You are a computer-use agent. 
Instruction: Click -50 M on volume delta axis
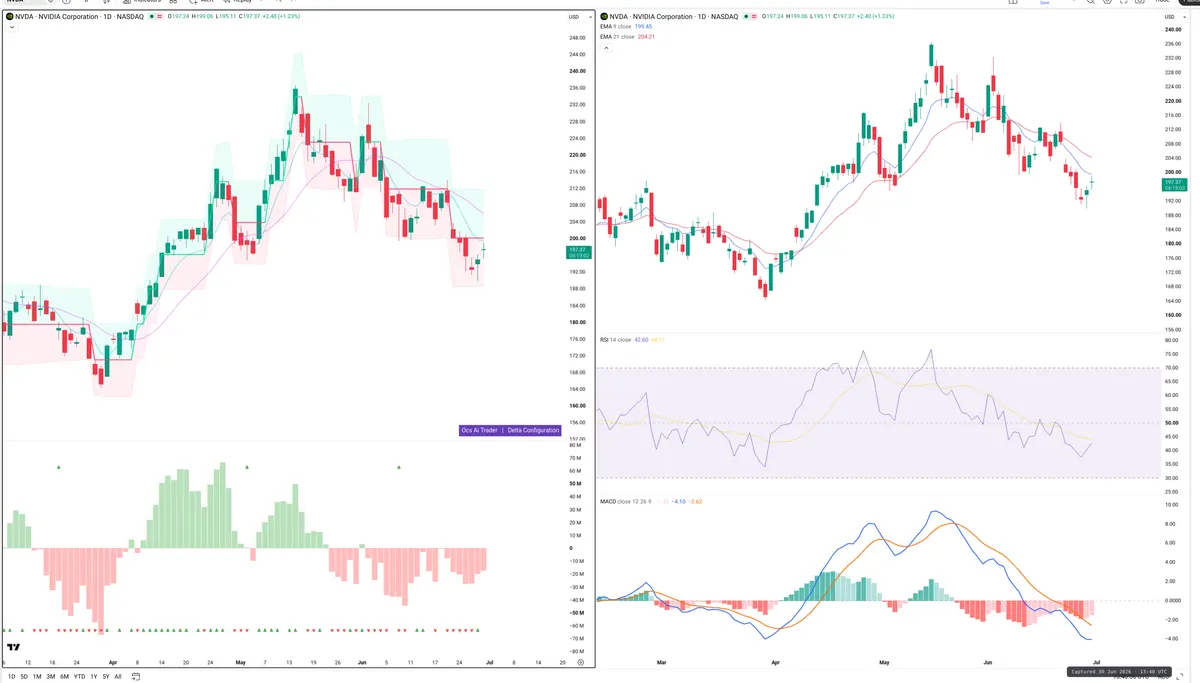(575, 613)
